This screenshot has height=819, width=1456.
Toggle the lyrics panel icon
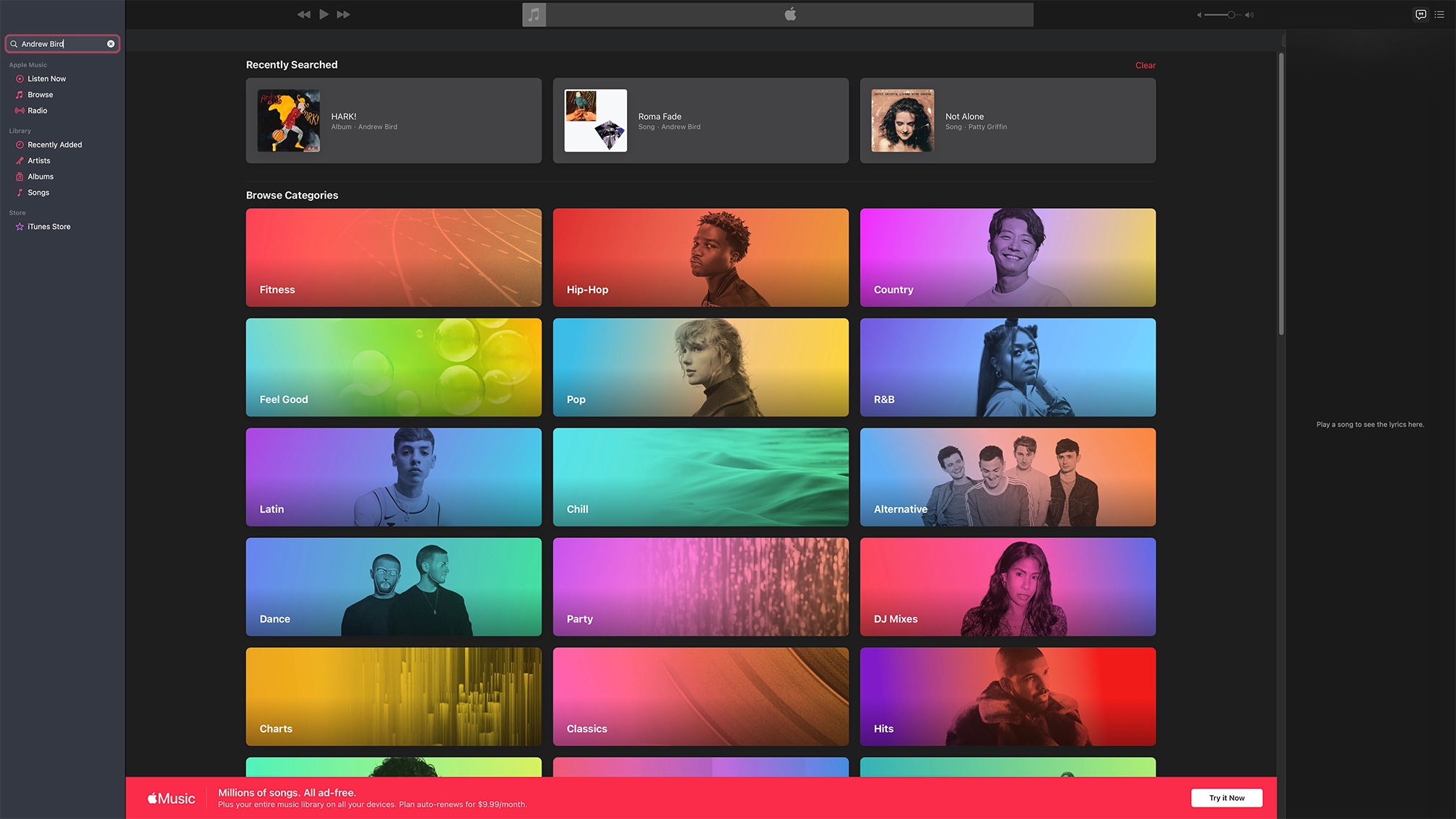pos(1421,14)
